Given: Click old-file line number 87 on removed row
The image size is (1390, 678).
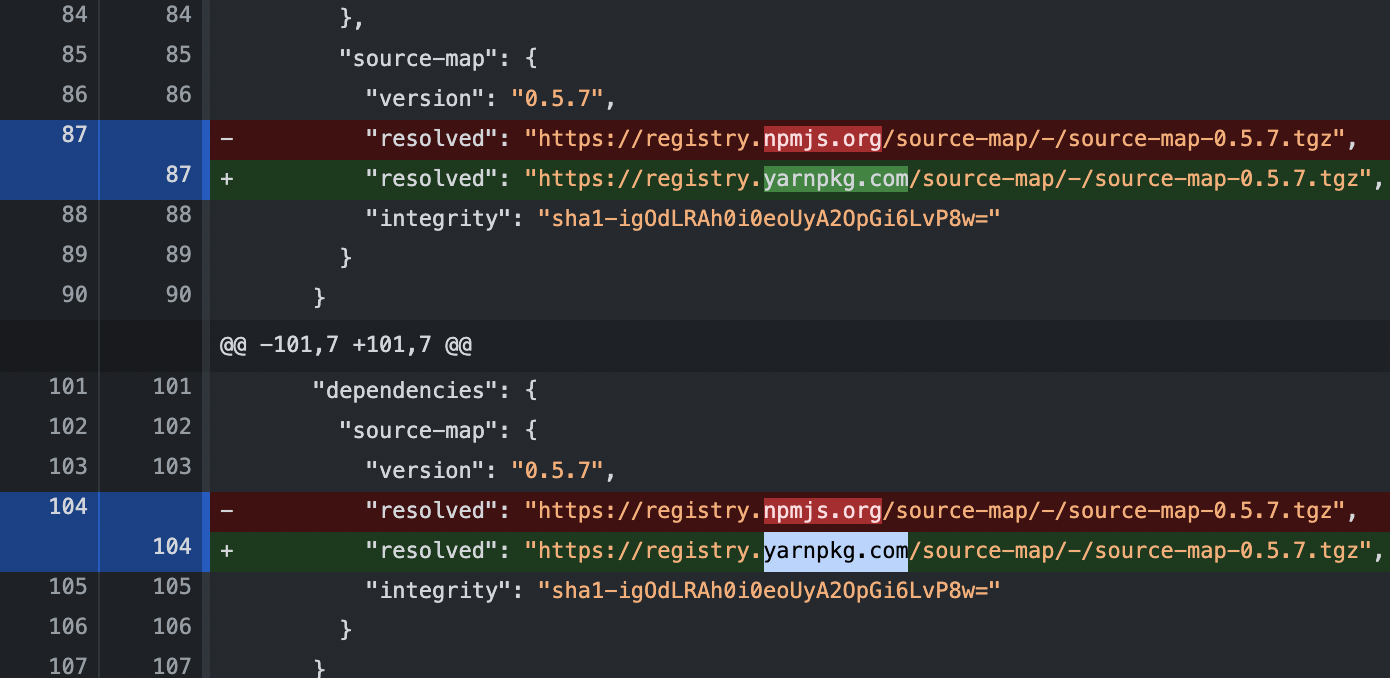Looking at the screenshot, I should pyautogui.click(x=74, y=135).
